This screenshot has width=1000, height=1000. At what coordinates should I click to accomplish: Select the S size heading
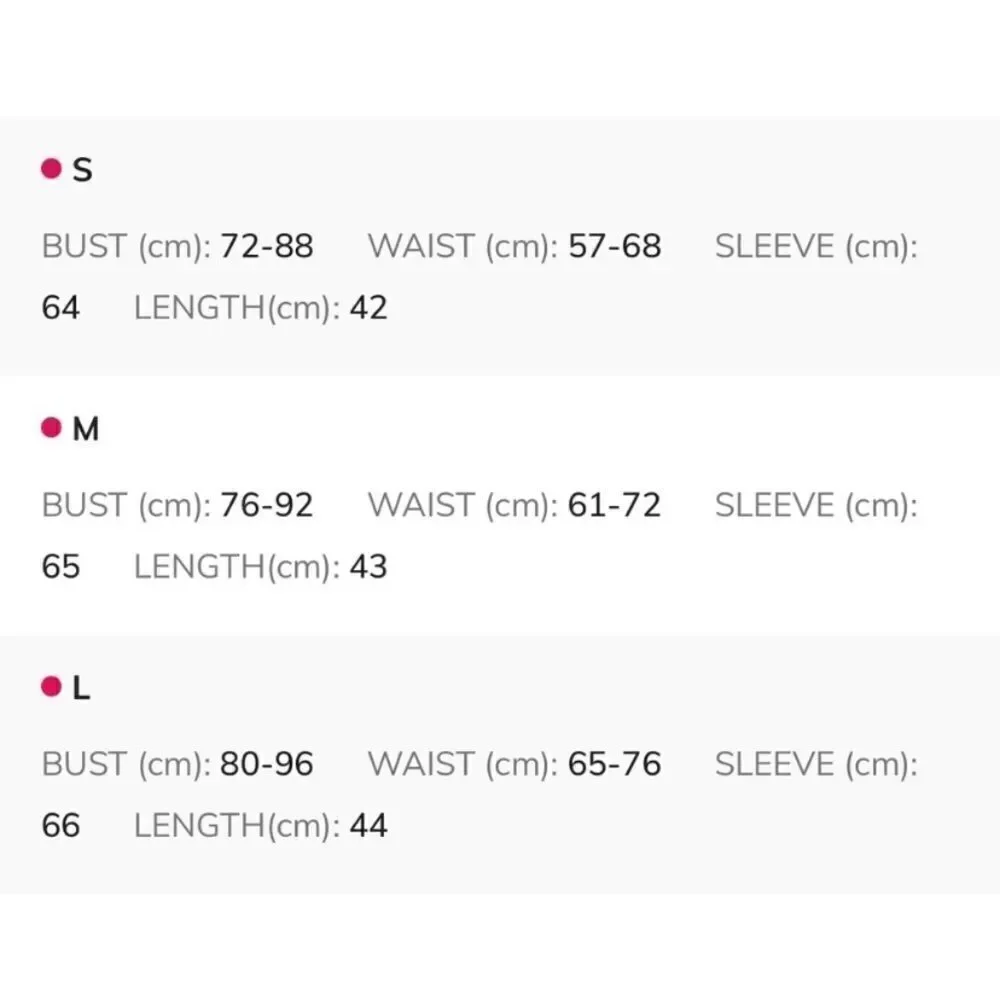coord(83,170)
